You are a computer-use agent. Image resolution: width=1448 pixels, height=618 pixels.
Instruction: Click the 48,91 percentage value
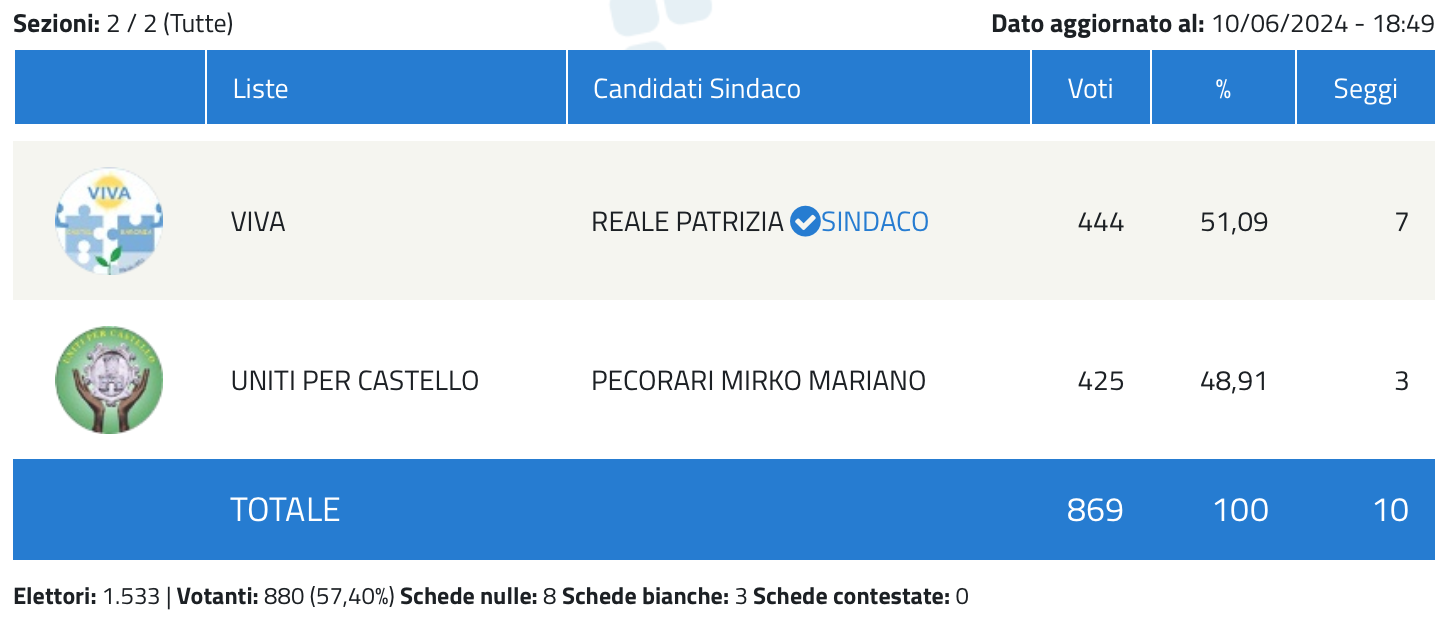click(1234, 381)
